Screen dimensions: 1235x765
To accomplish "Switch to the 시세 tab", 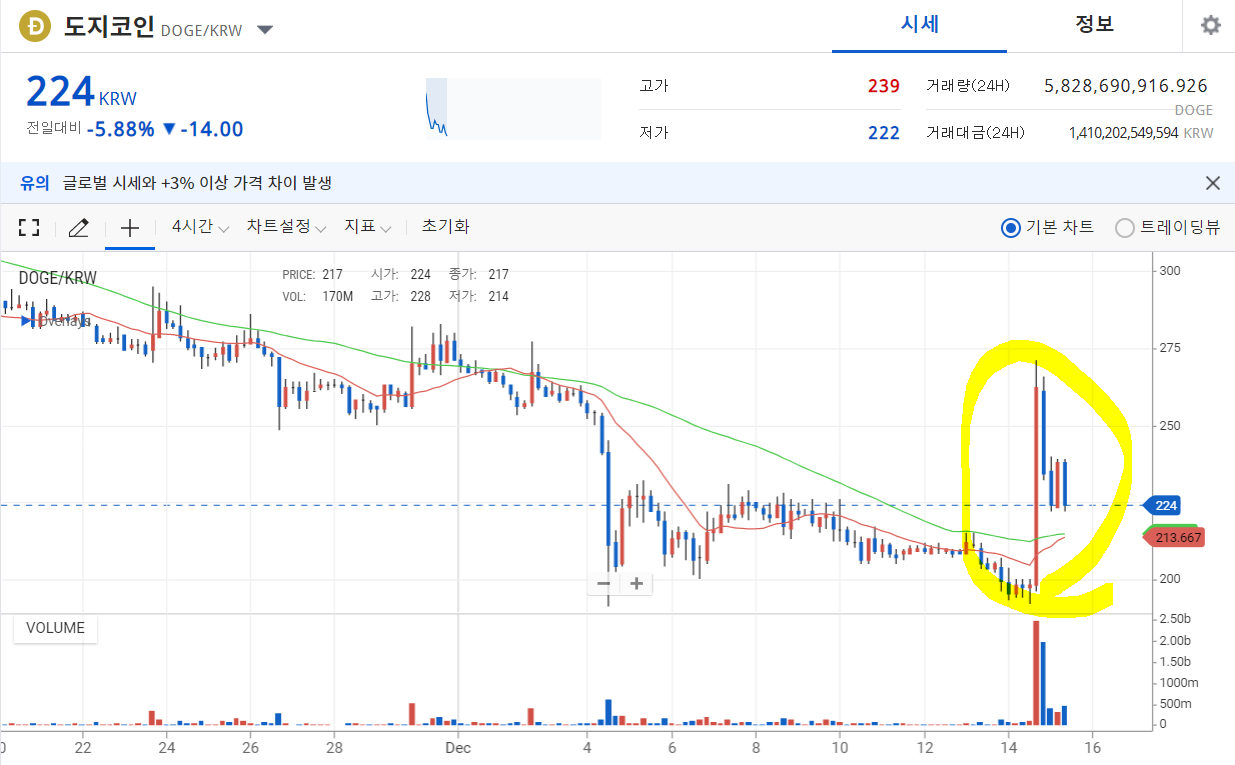I will (919, 24).
